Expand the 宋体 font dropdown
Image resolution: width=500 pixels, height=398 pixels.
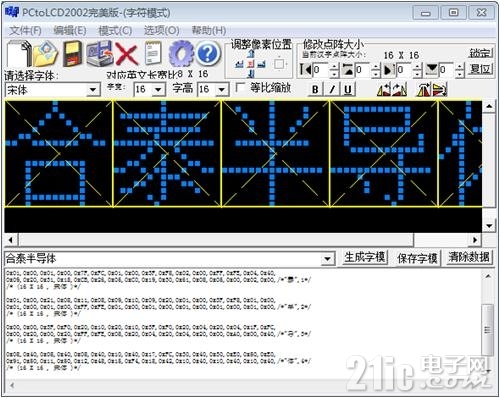93,90
